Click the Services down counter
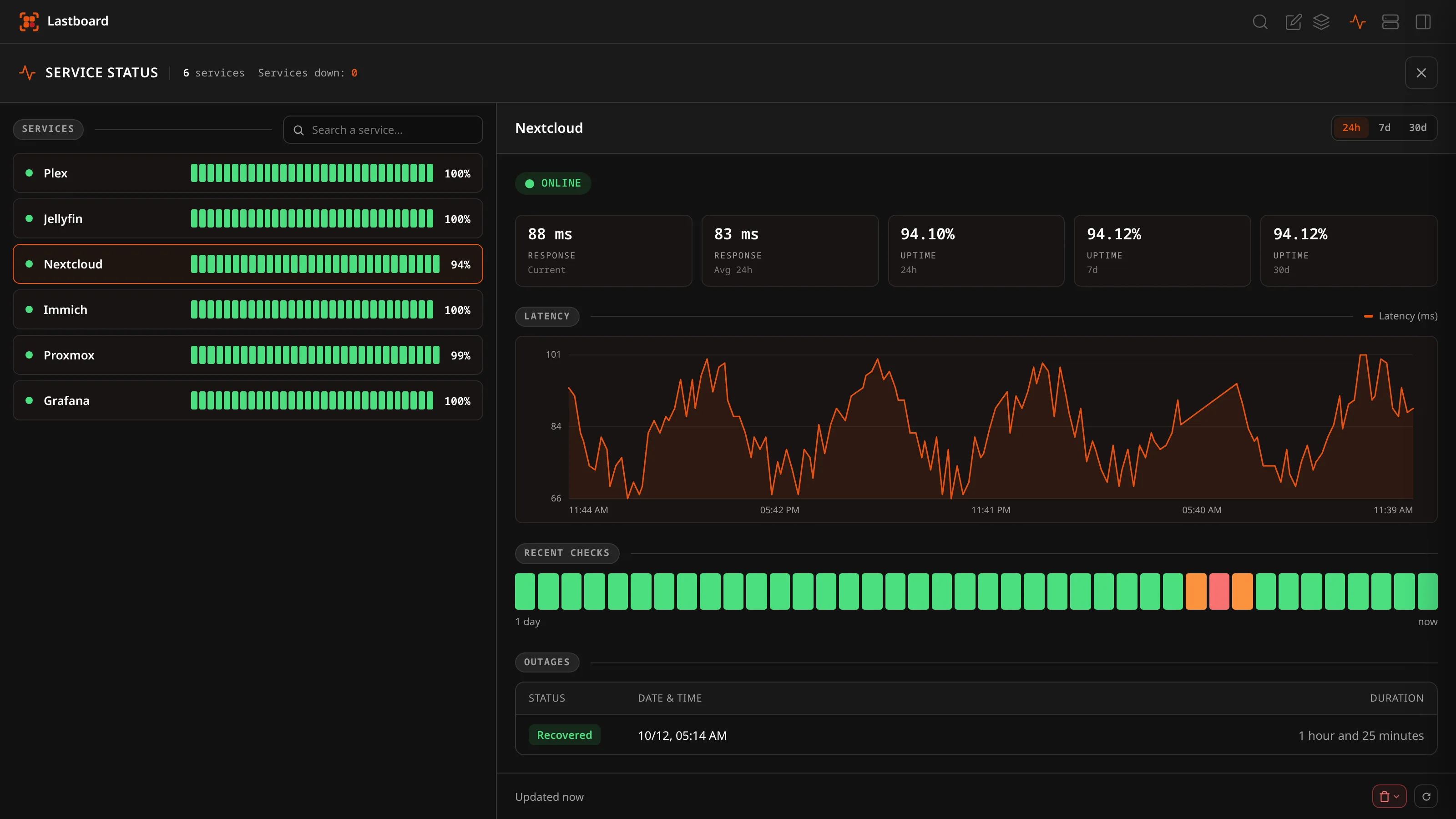Image resolution: width=1456 pixels, height=819 pixels. point(308,73)
